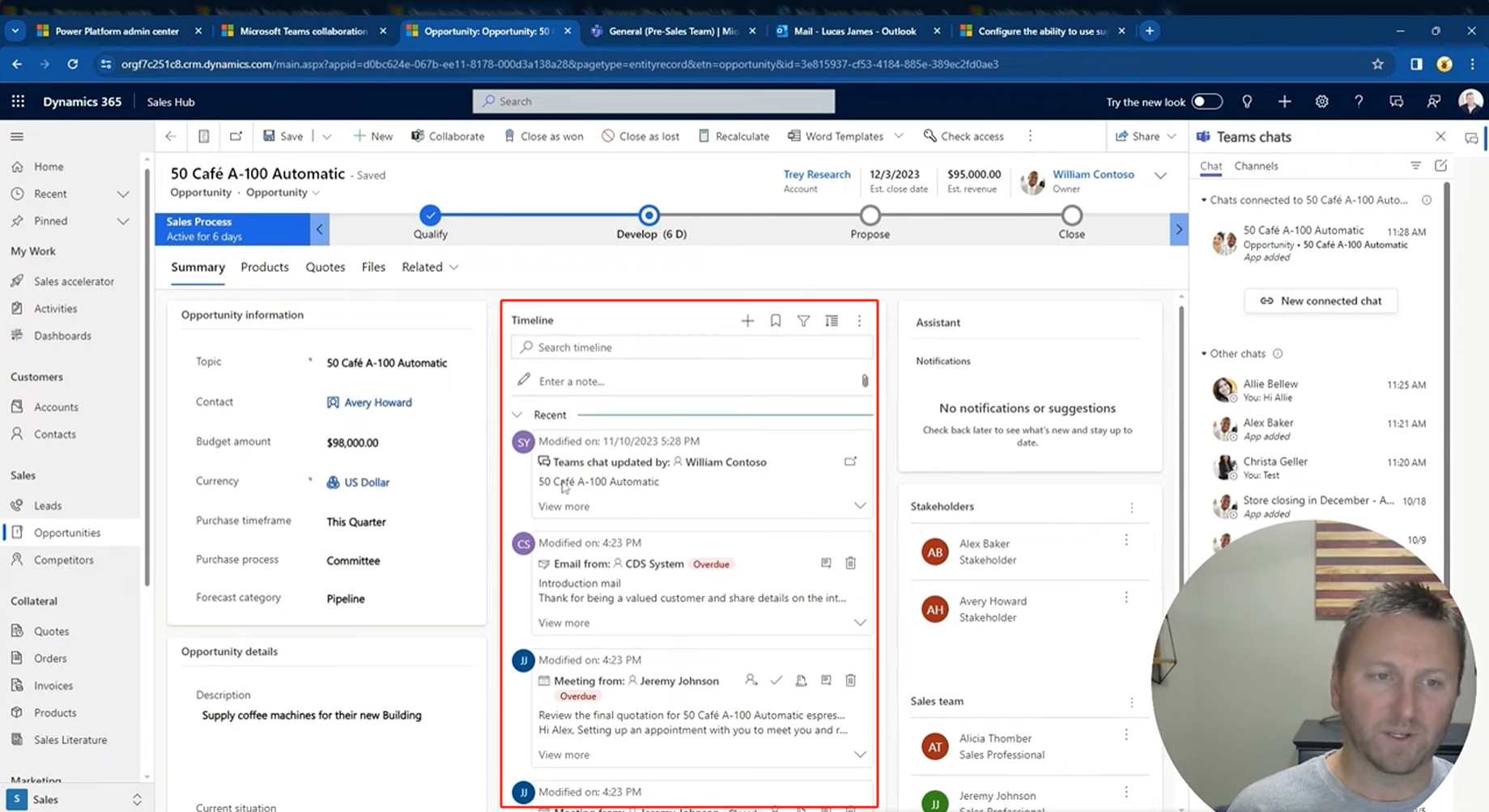Open the Share dropdown

(x=1146, y=136)
